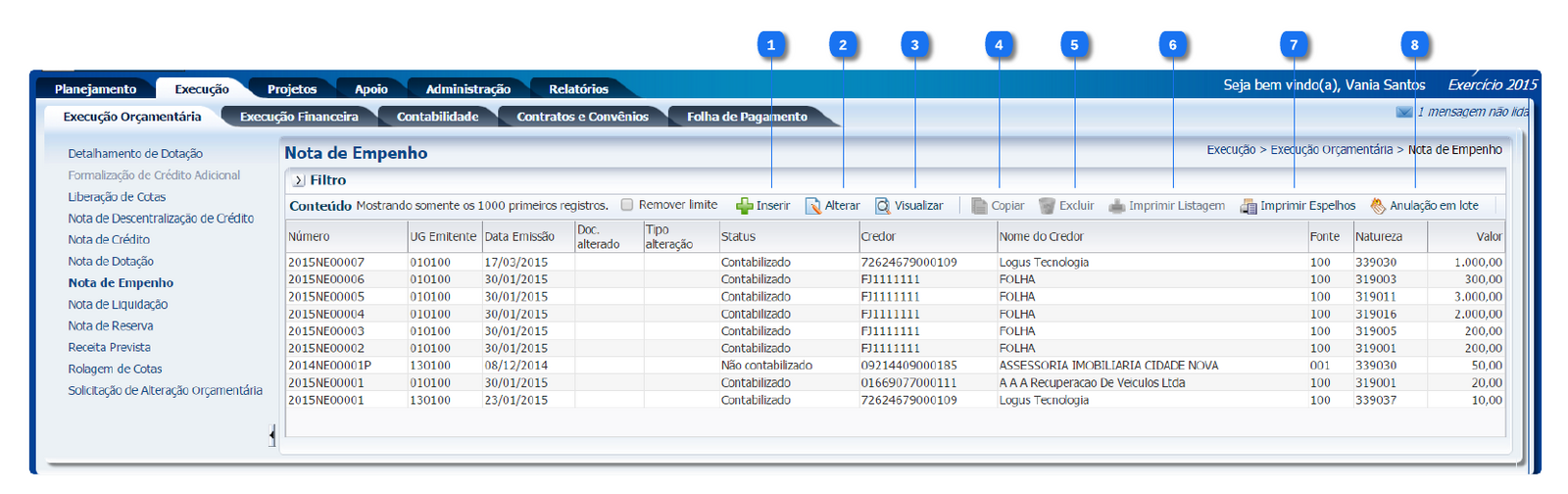
Task: Collapse the left sidebar with arrow handle
Action: 271,435
